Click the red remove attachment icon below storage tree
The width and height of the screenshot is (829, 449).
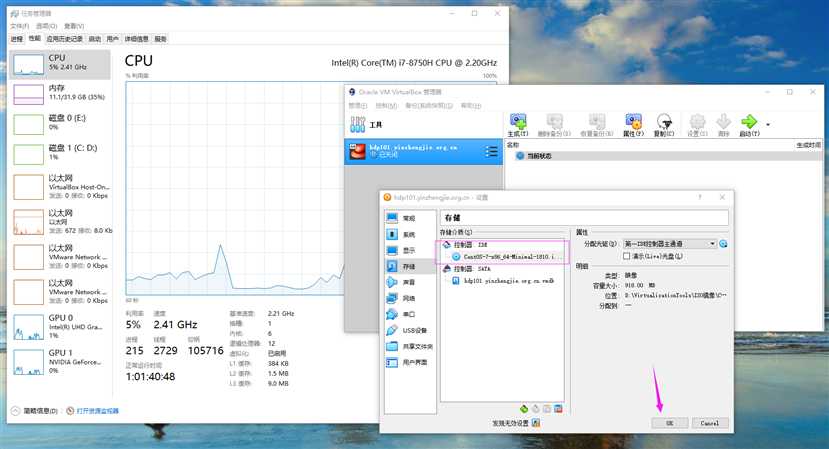pos(558,409)
